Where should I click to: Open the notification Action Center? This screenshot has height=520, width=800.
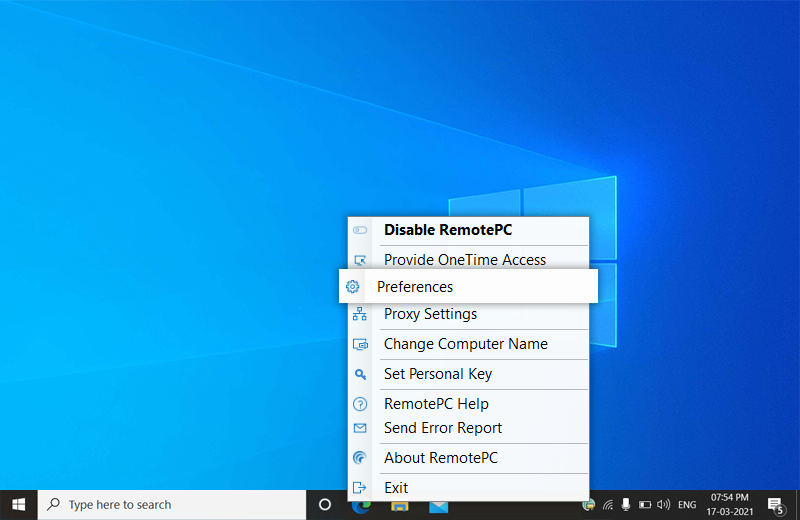tap(775, 505)
